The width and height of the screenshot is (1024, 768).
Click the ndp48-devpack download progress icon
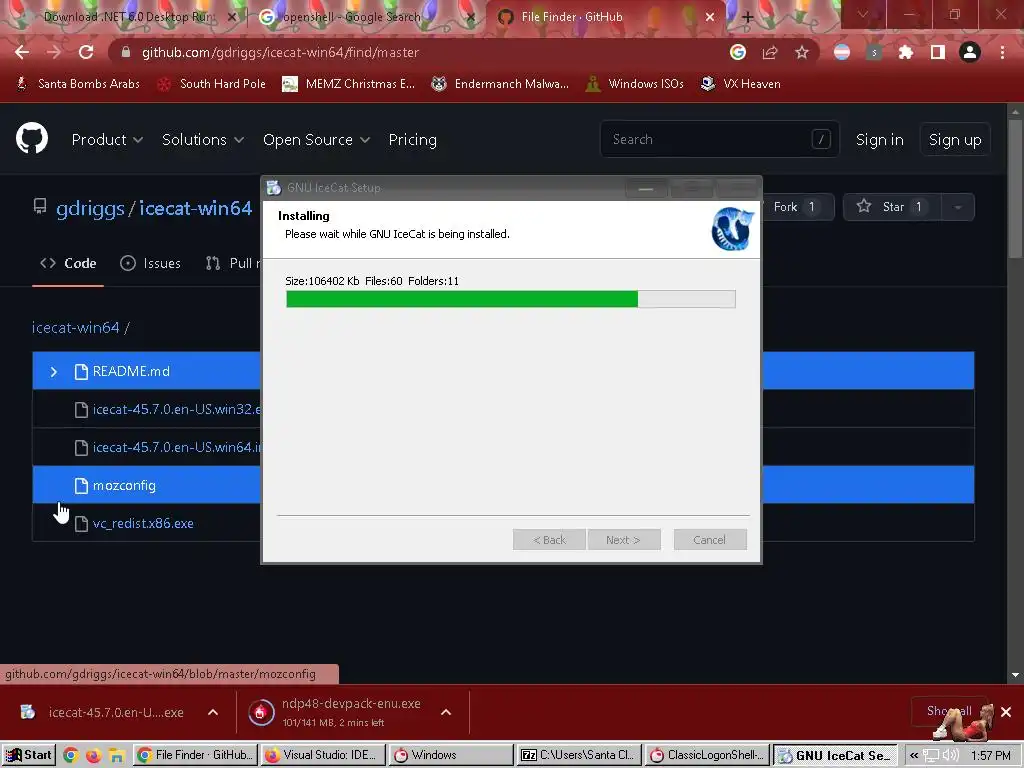point(261,712)
